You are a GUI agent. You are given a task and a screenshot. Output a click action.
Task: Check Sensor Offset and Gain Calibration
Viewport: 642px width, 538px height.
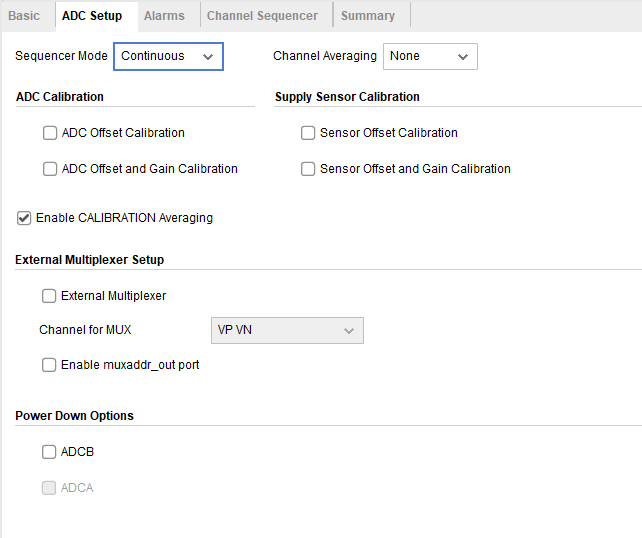308,169
